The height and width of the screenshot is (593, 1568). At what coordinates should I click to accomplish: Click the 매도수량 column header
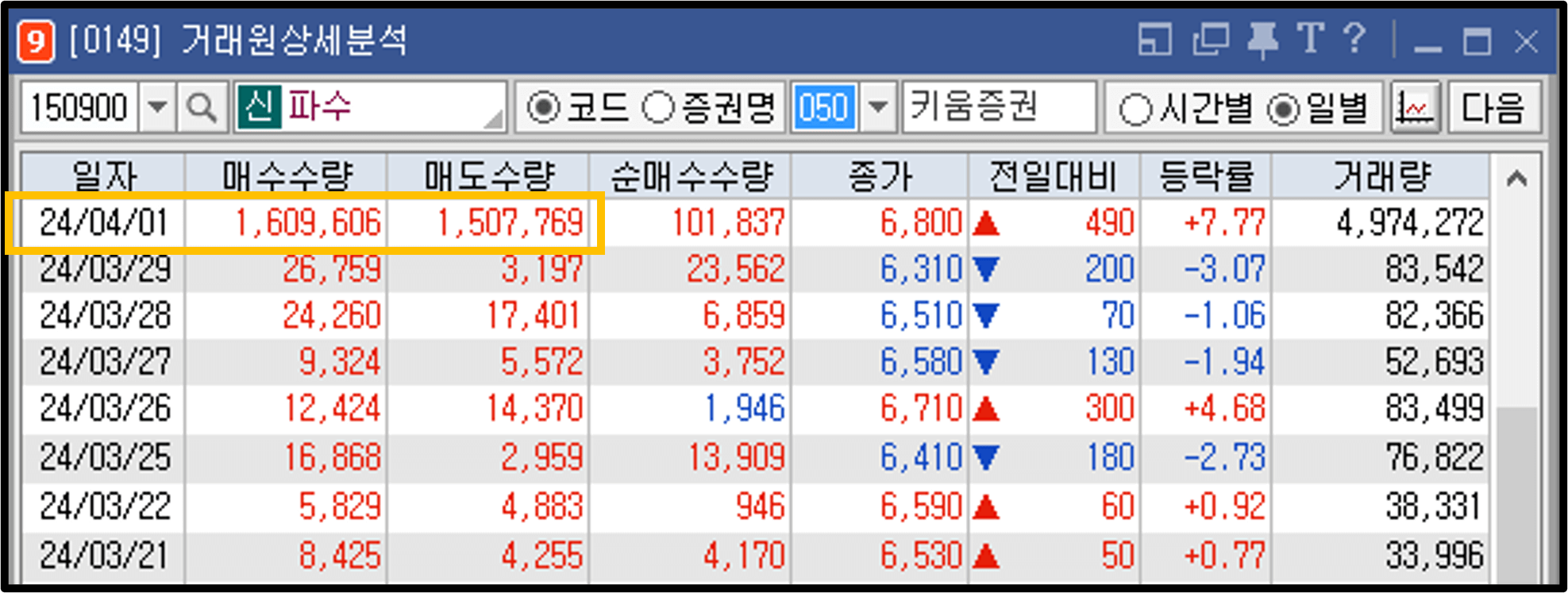coord(488,176)
